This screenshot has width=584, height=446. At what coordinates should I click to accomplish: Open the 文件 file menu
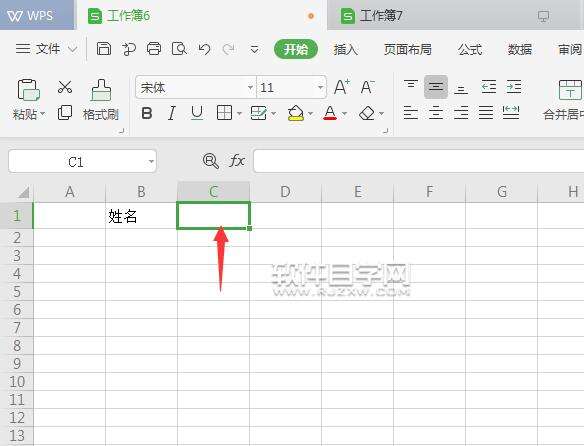click(46, 49)
